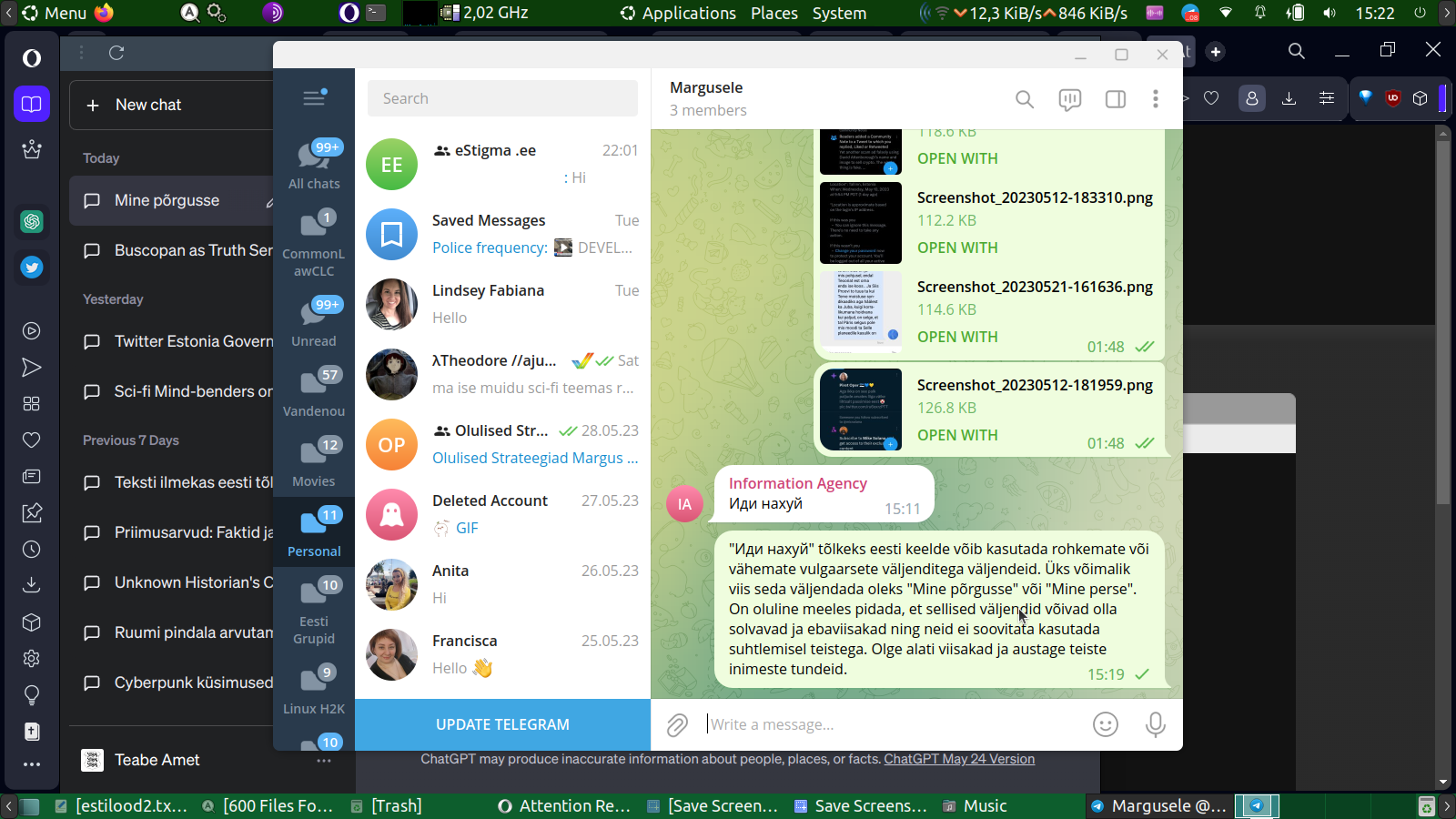Reload the page in Opera
The width and height of the screenshot is (1456, 819).
pos(116,53)
